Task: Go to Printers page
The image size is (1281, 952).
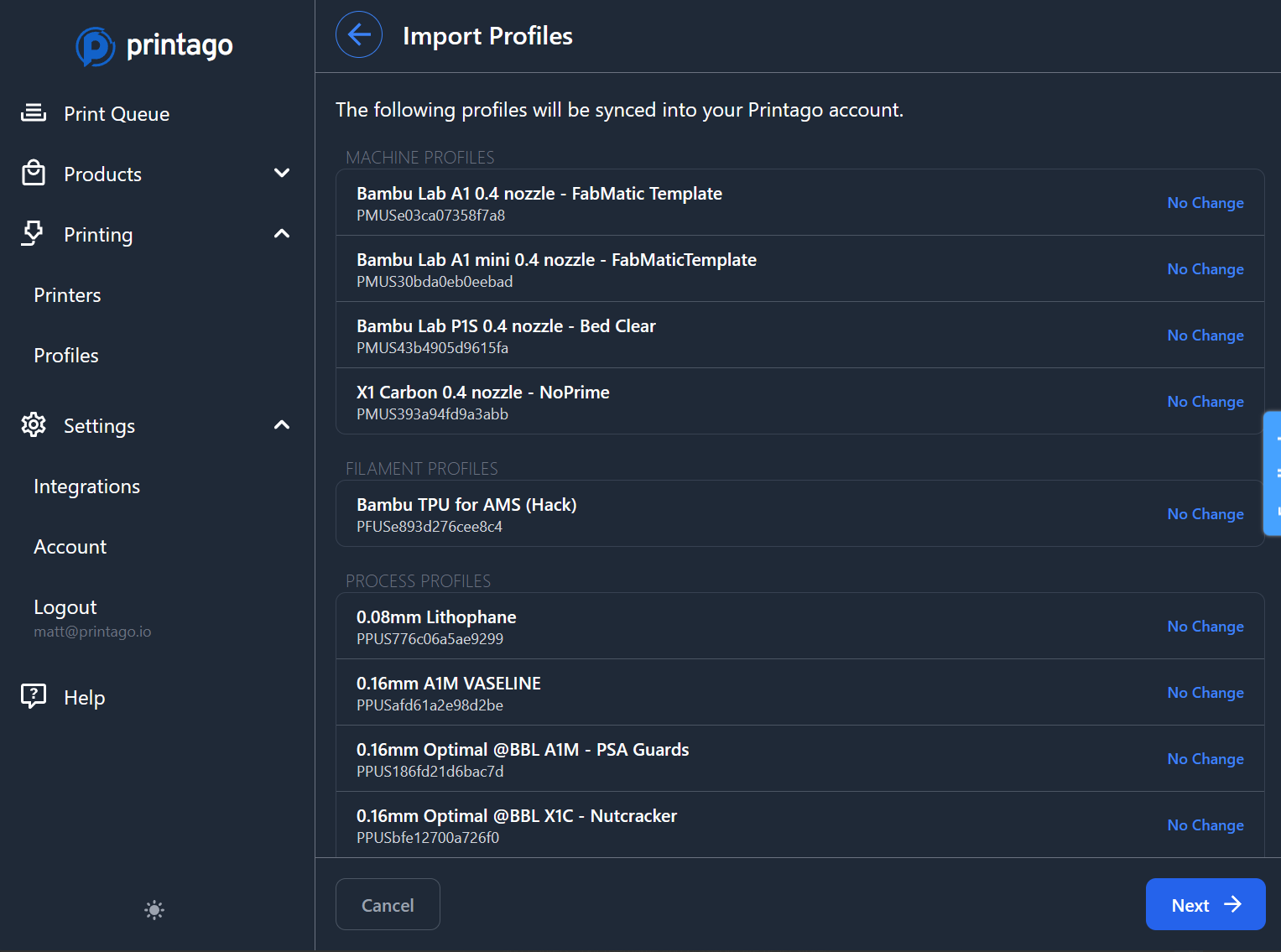Action: pyautogui.click(x=67, y=295)
